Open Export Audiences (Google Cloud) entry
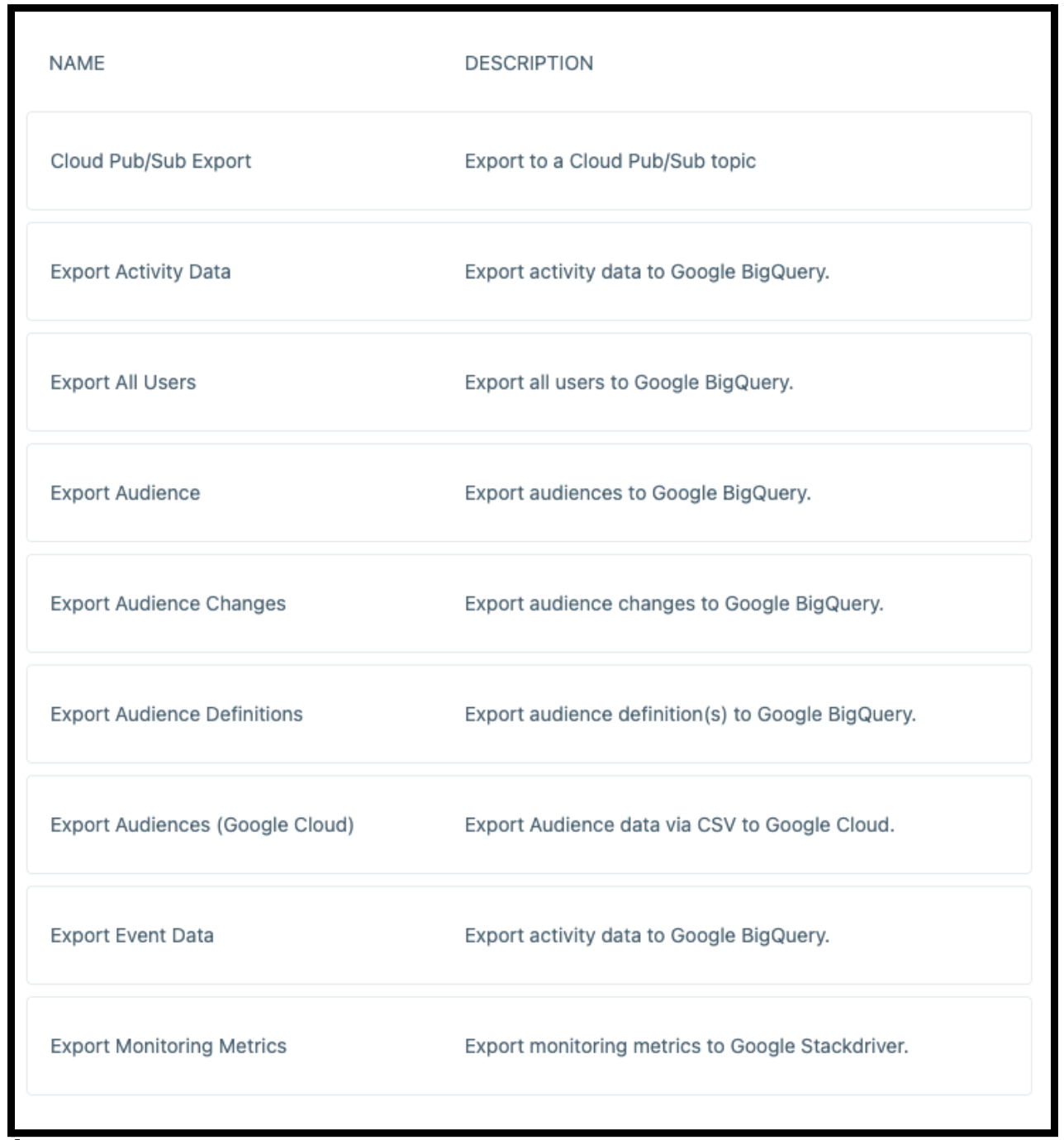This screenshot has width=1064, height=1140. [x=202, y=825]
